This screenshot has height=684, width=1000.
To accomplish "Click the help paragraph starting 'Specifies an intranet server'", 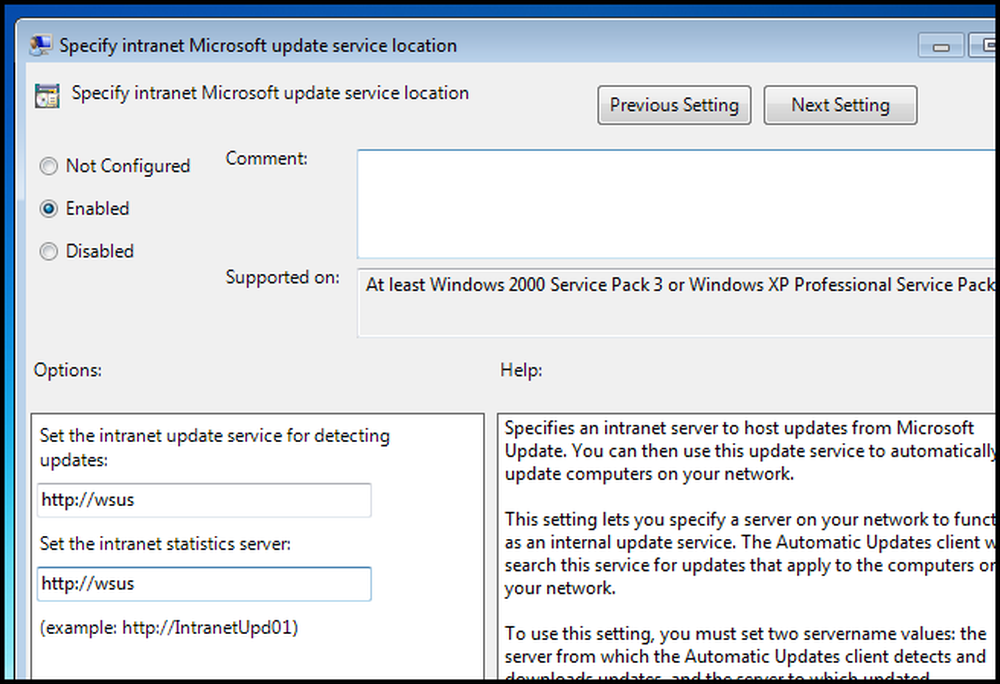I will click(749, 451).
